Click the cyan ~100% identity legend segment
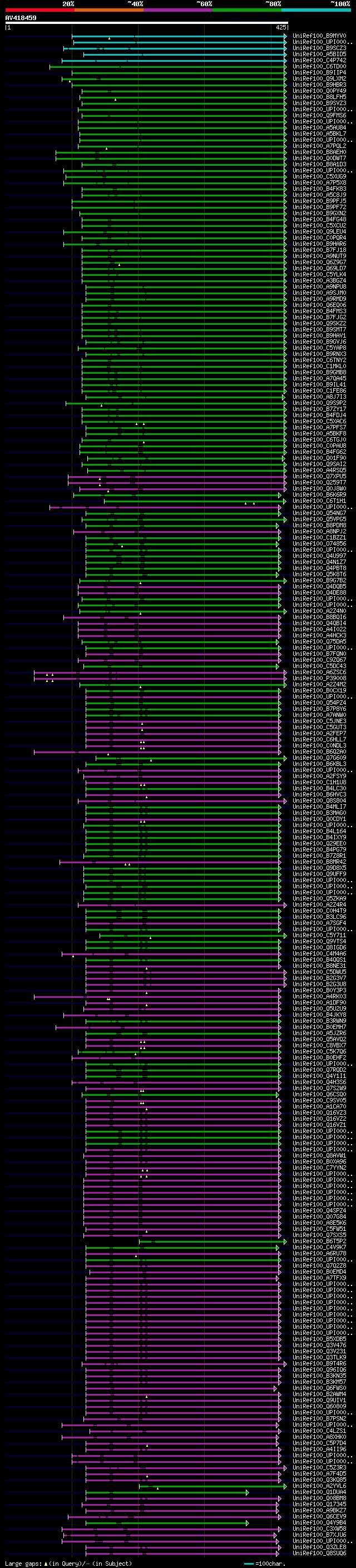 [317, 10]
